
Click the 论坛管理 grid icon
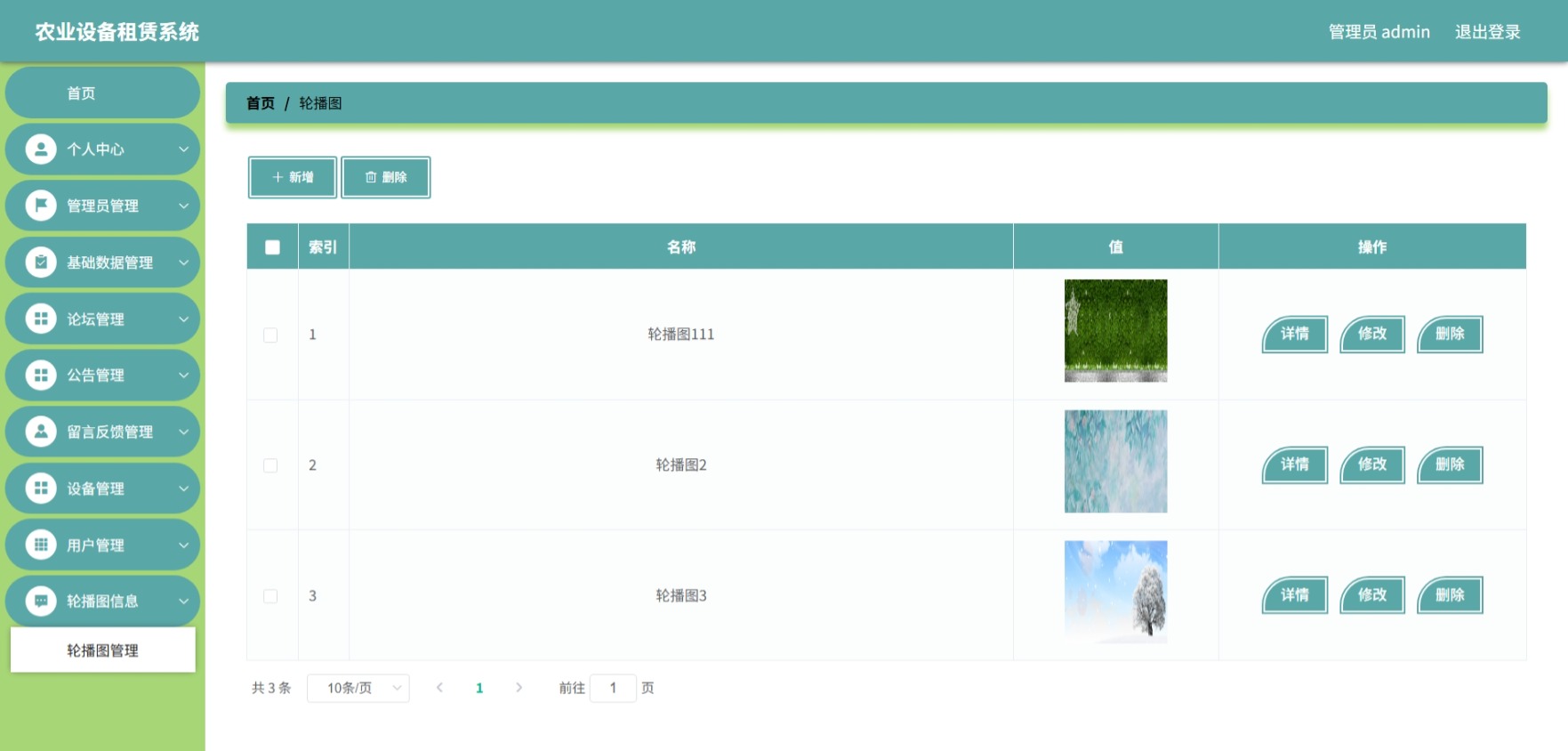point(41,319)
